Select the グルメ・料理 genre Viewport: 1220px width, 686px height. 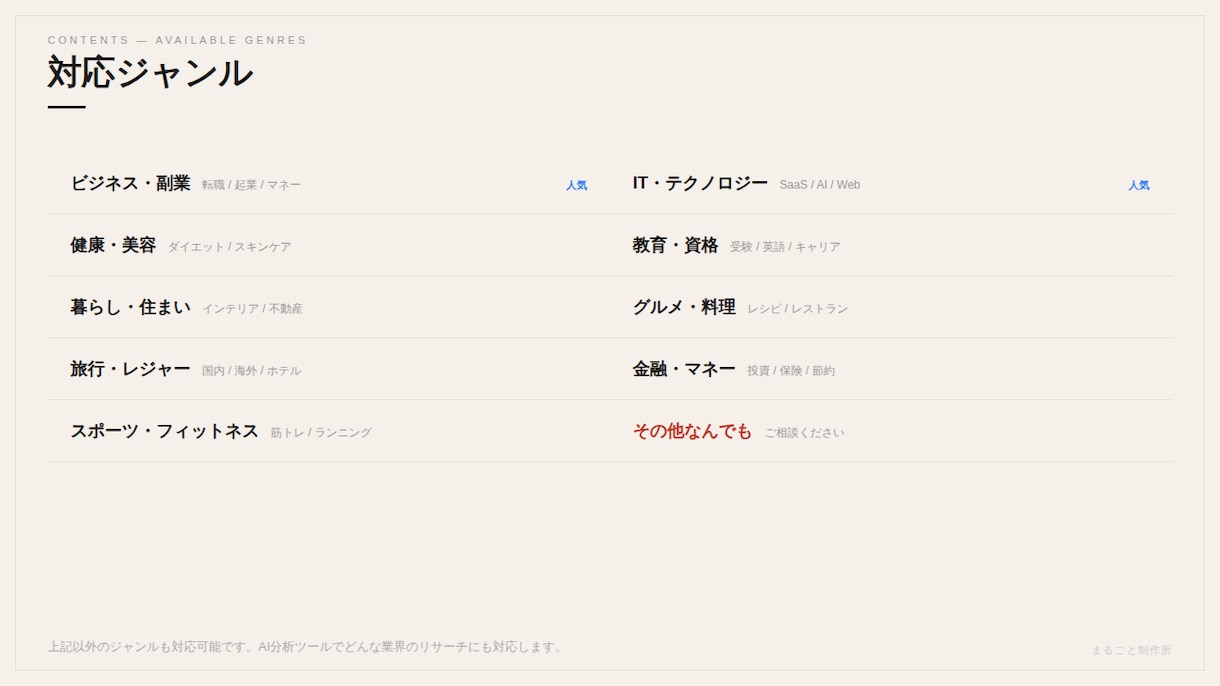pyautogui.click(x=684, y=307)
